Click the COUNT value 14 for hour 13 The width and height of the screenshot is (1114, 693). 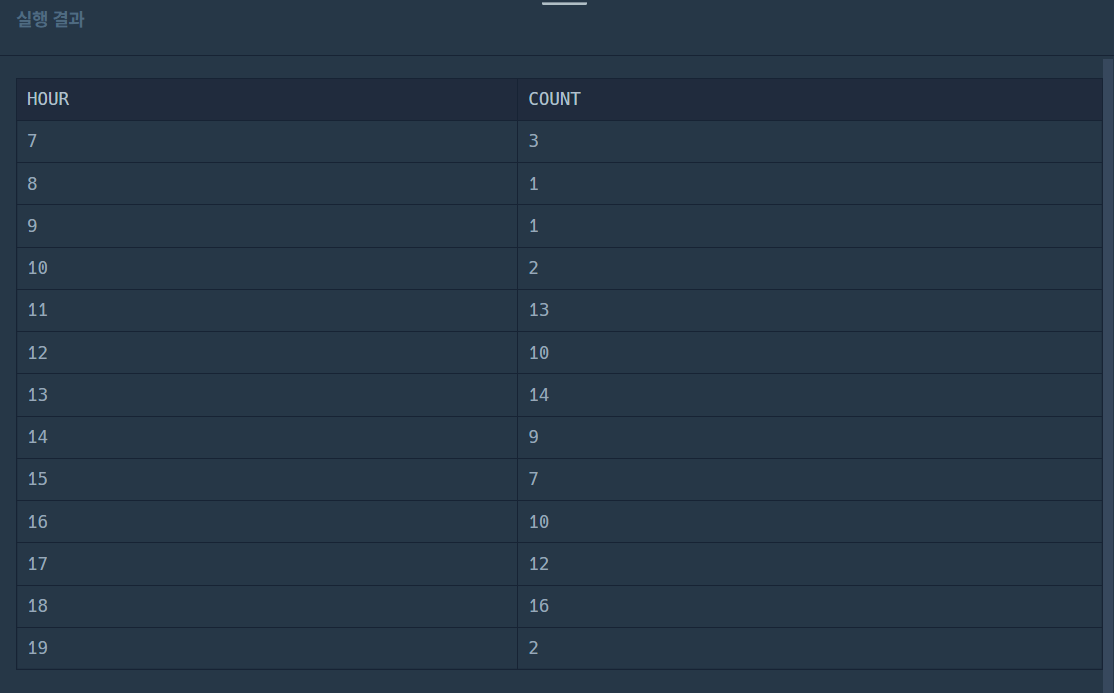point(810,395)
